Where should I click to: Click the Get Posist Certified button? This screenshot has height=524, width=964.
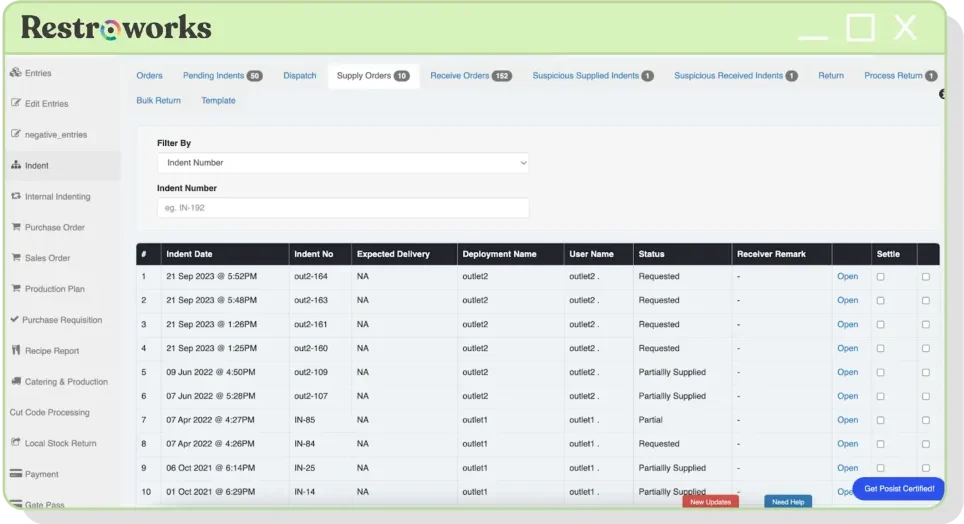coord(898,489)
